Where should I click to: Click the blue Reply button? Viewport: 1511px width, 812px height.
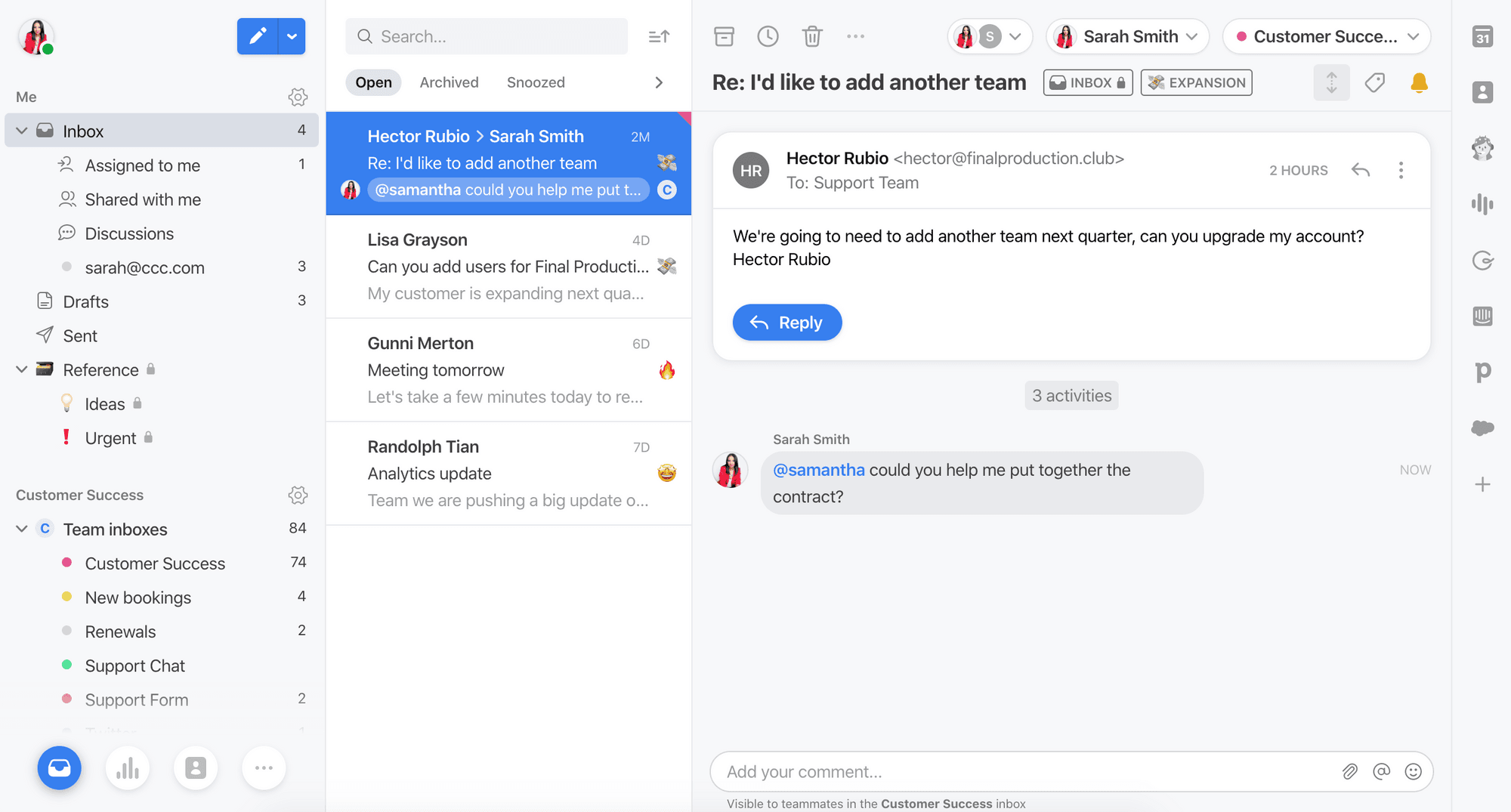(x=787, y=323)
